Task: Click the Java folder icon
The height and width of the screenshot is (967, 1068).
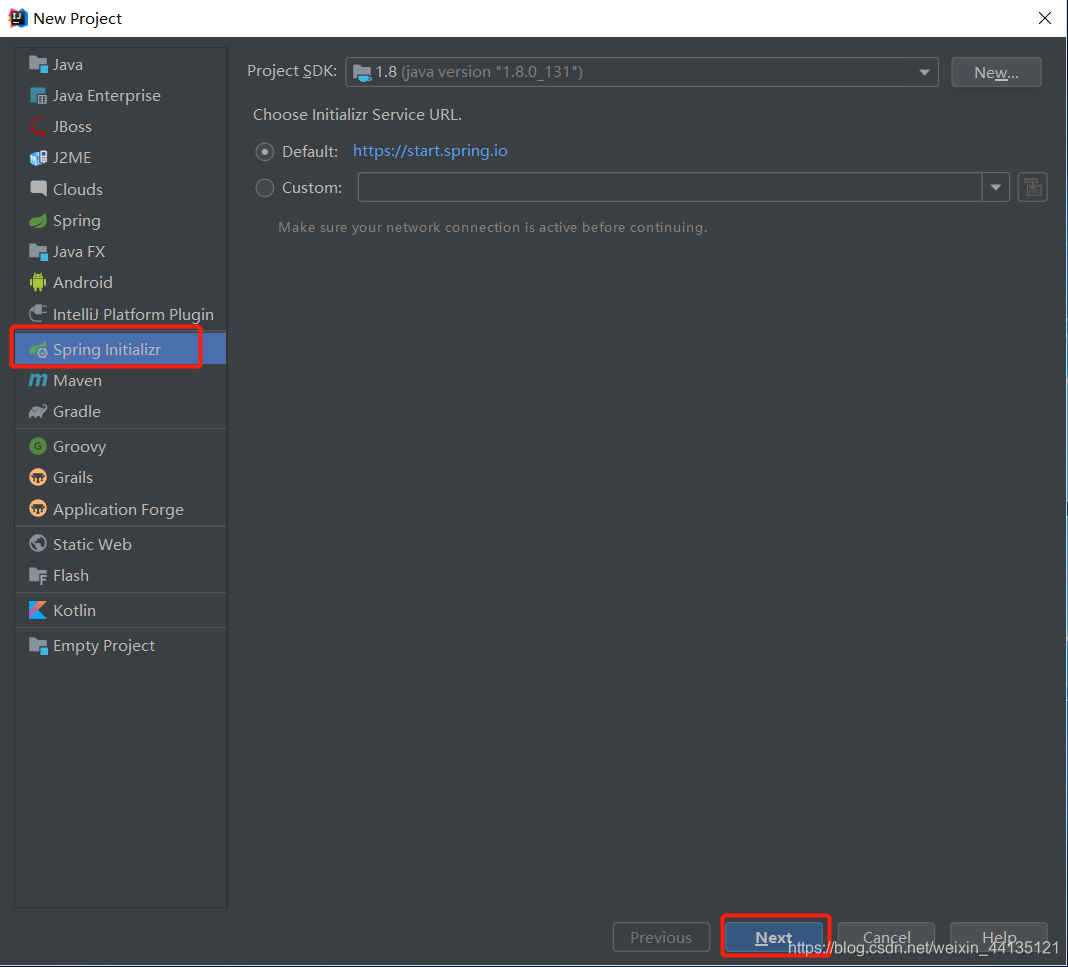Action: click(x=38, y=64)
